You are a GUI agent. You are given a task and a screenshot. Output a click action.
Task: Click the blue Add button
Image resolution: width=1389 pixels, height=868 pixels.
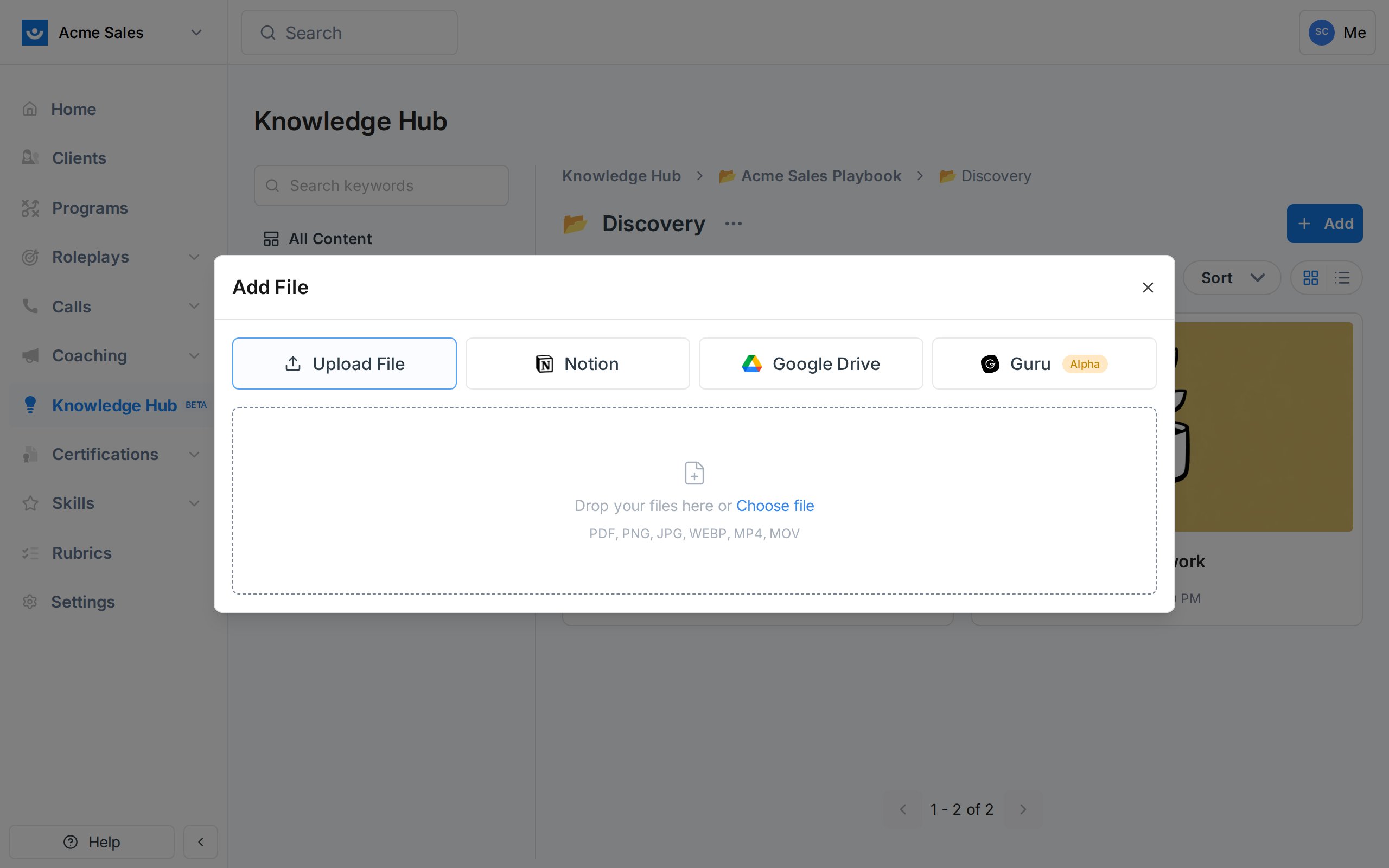[x=1324, y=224]
